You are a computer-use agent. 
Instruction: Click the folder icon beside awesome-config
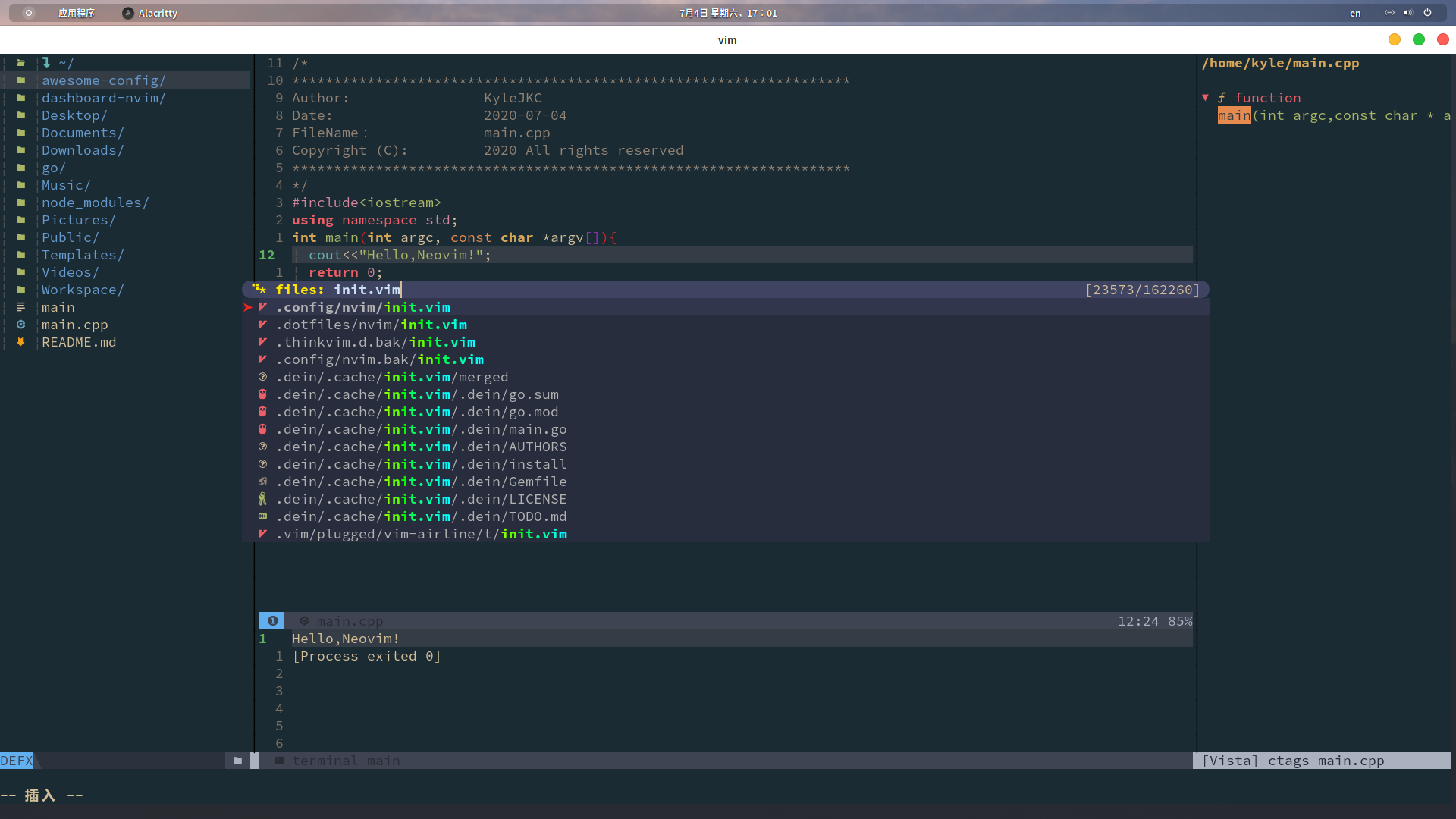pos(20,80)
